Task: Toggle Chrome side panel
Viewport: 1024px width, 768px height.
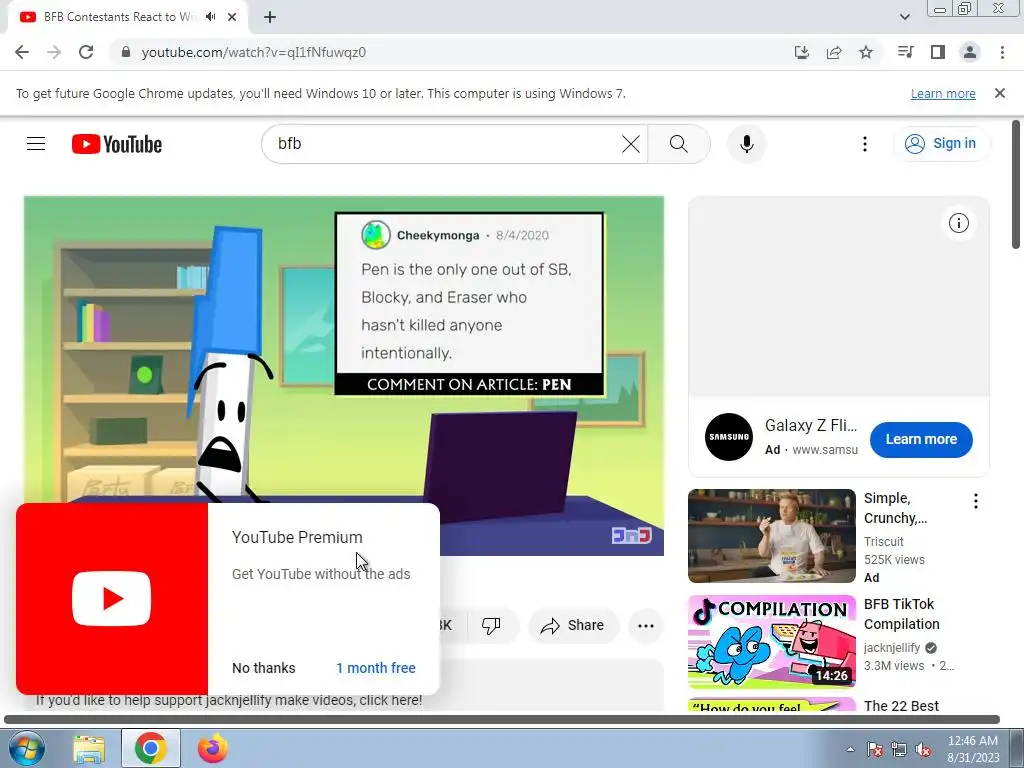Action: point(938,52)
